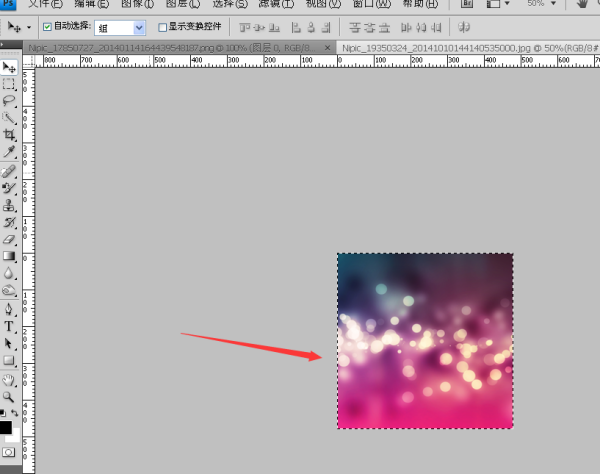Viewport: 600px width, 474px height.
Task: Open the 文件(F) menu
Action: click(x=46, y=4)
